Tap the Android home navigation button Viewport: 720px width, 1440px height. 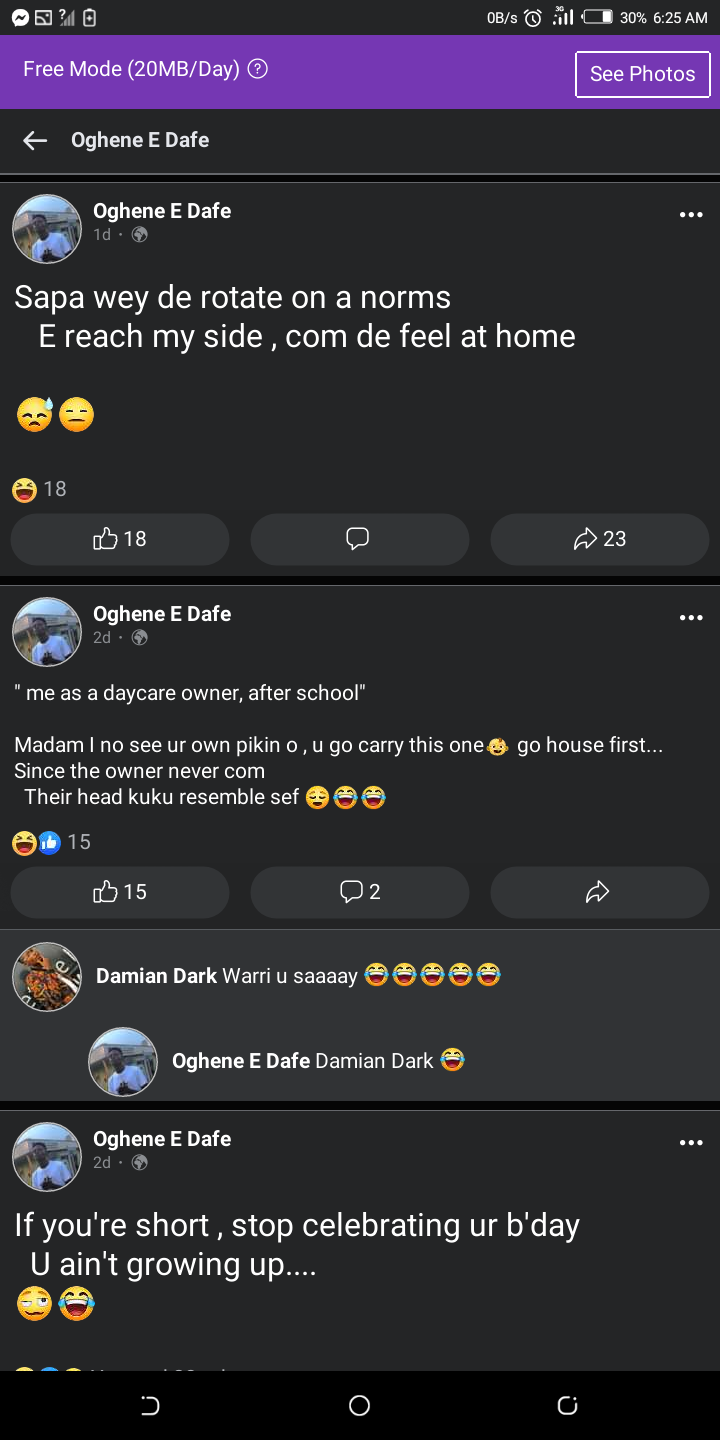click(x=360, y=1406)
